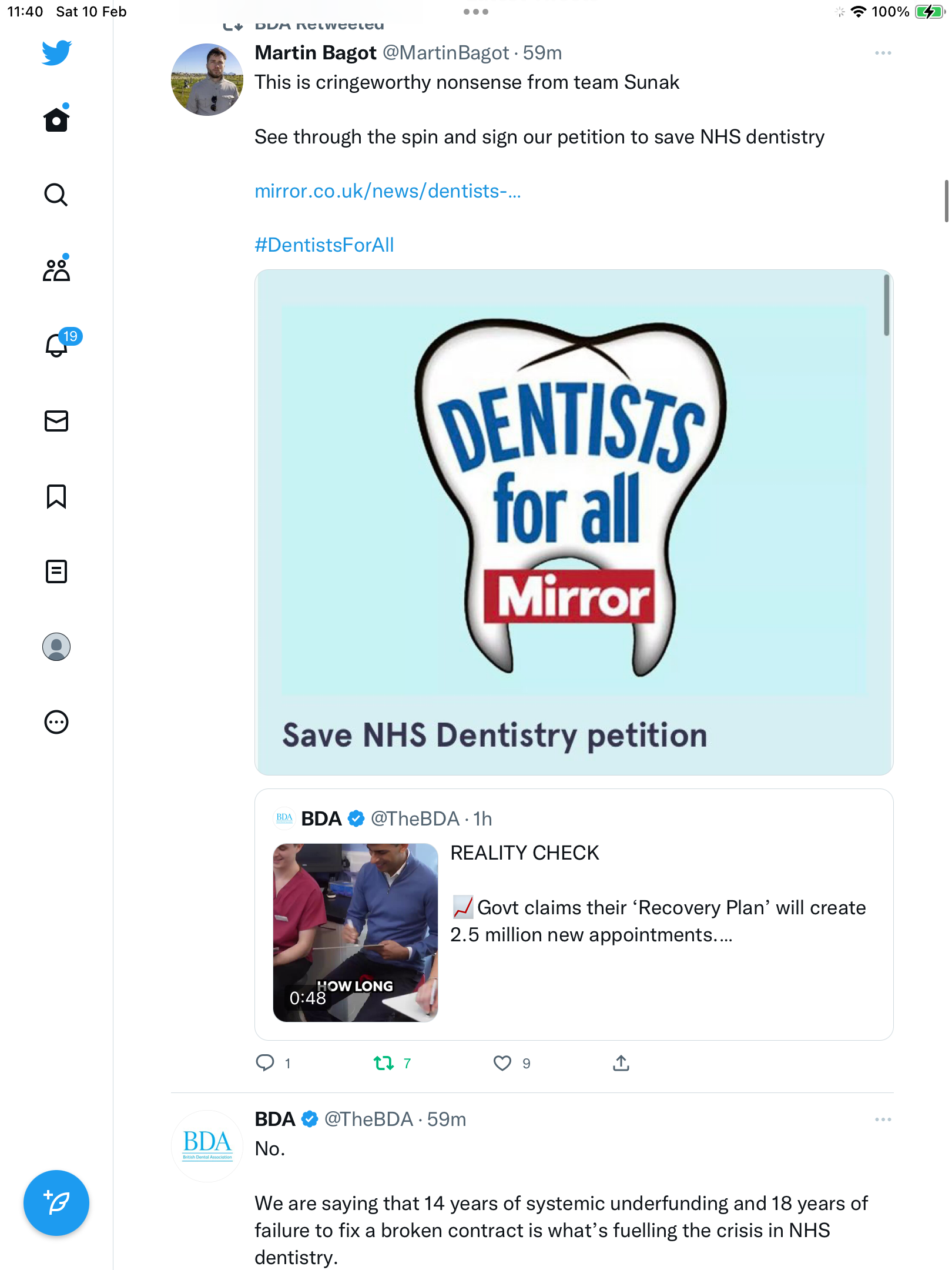Screen dimensions: 952x1270
Task: Open the @MartinBagot handle
Action: (x=445, y=53)
